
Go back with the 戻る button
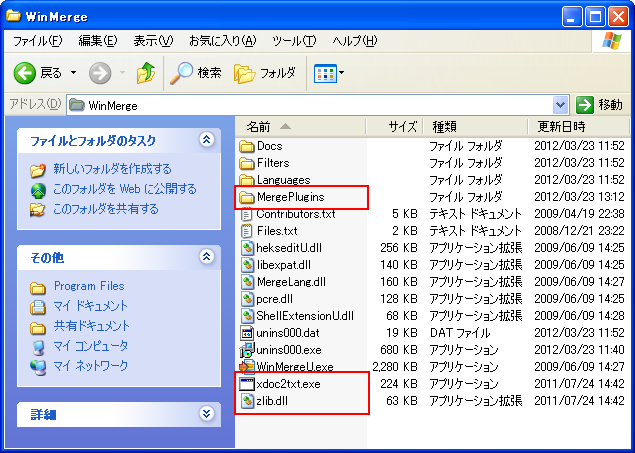[x=38, y=73]
